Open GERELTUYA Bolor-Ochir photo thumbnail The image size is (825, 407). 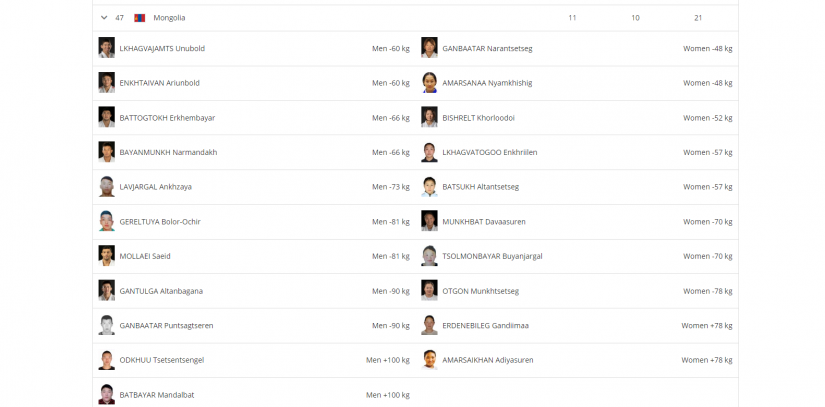click(106, 221)
